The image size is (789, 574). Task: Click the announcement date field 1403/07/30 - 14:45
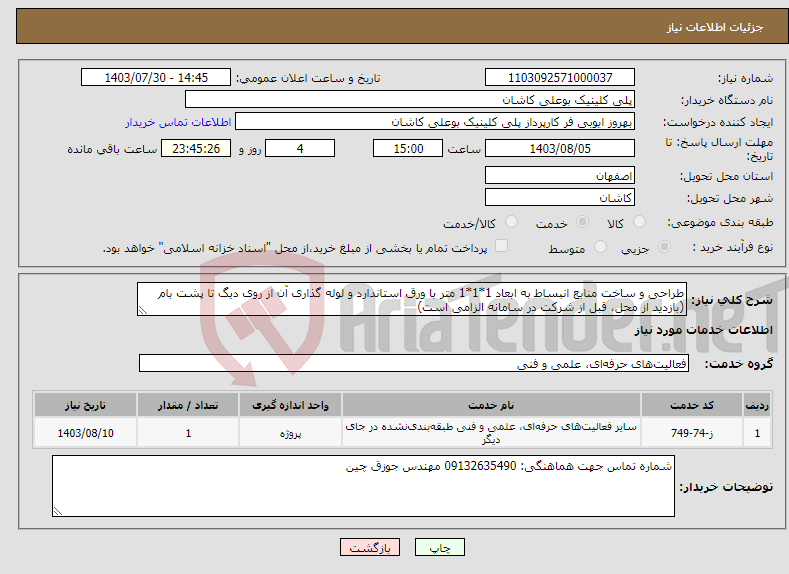[156, 77]
